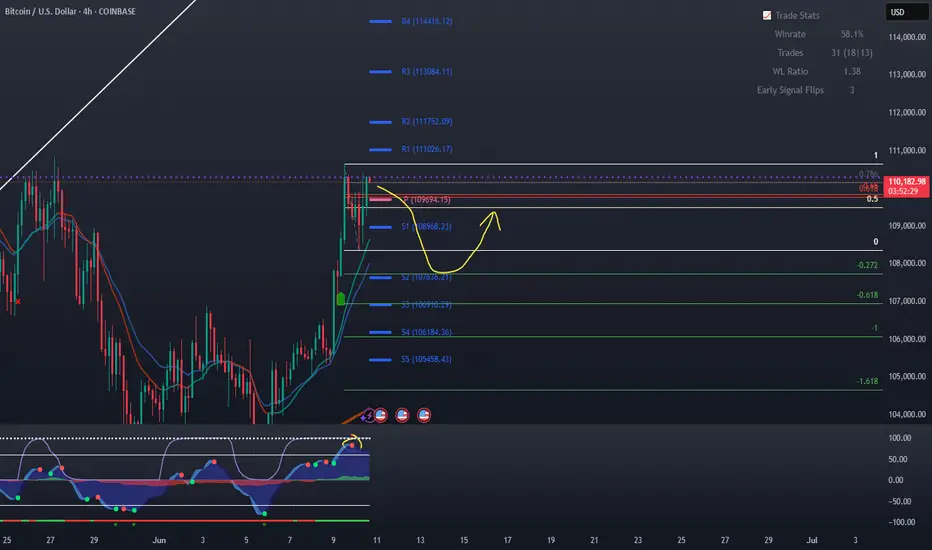Select the S4 (106184.36) pivot label
The width and height of the screenshot is (932, 550).
(x=426, y=332)
